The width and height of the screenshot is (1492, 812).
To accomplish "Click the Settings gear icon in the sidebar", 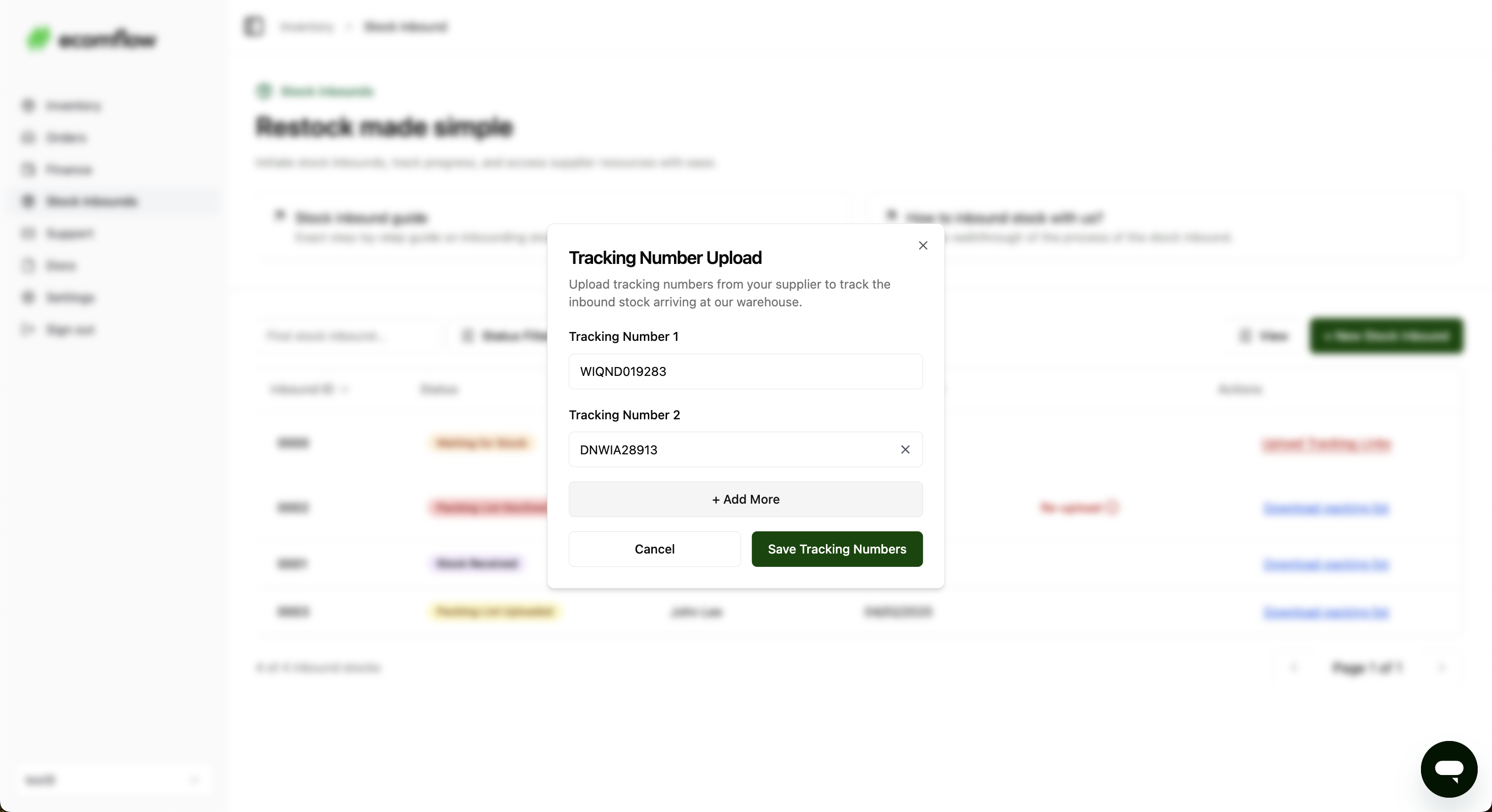I will click(x=28, y=297).
